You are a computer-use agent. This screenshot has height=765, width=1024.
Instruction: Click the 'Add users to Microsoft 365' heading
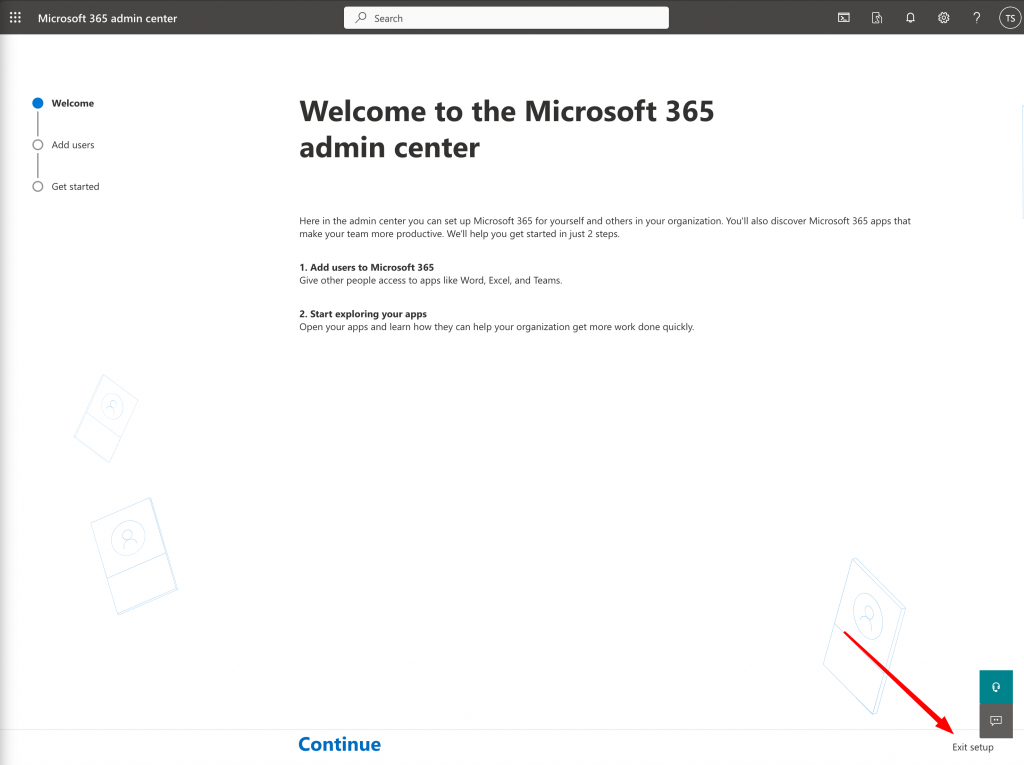(366, 268)
